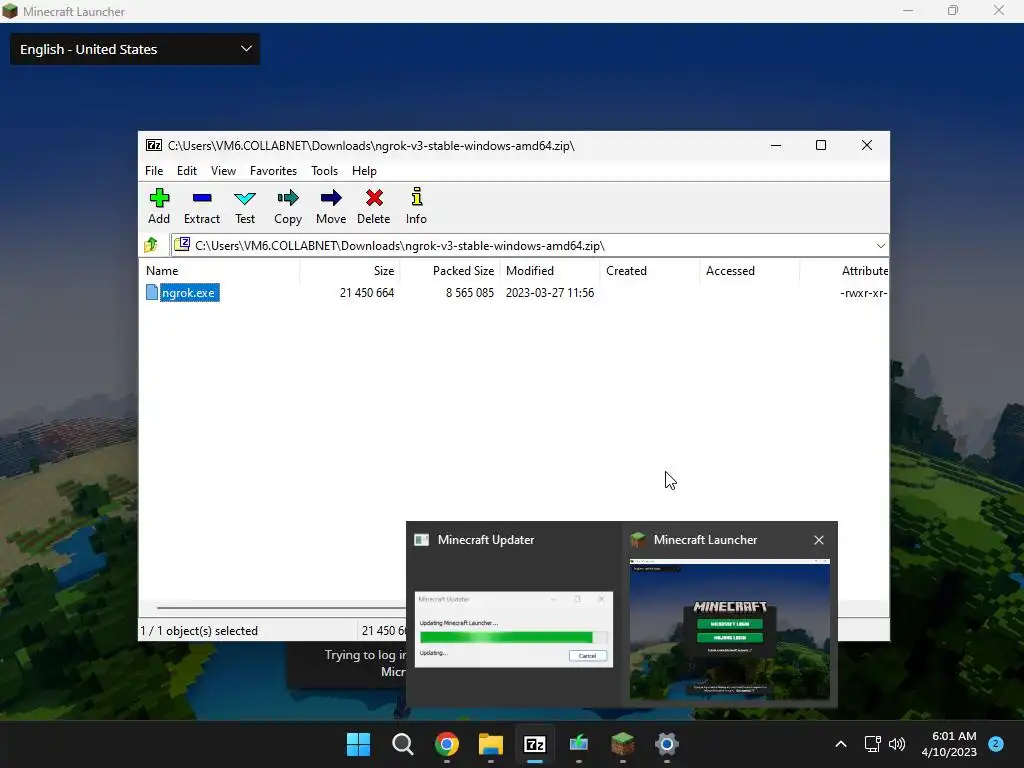Open network status in system tray

[x=872, y=744]
